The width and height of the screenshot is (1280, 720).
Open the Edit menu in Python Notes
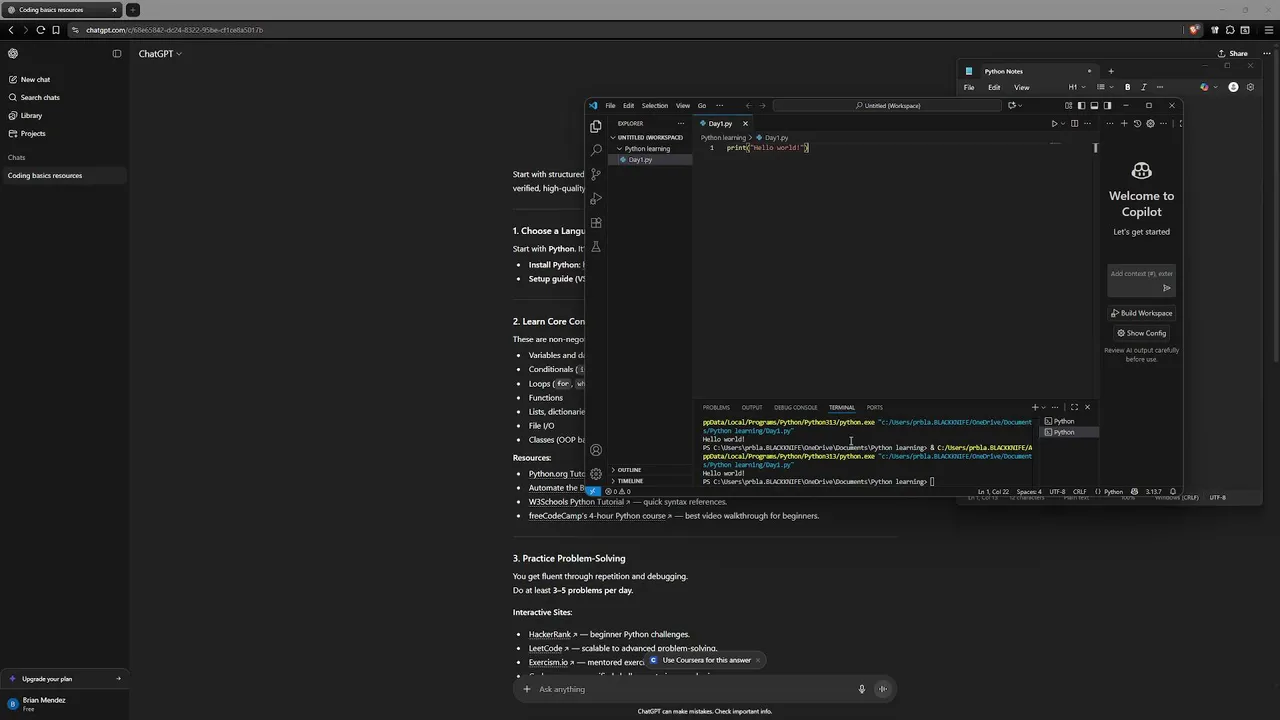tap(994, 87)
